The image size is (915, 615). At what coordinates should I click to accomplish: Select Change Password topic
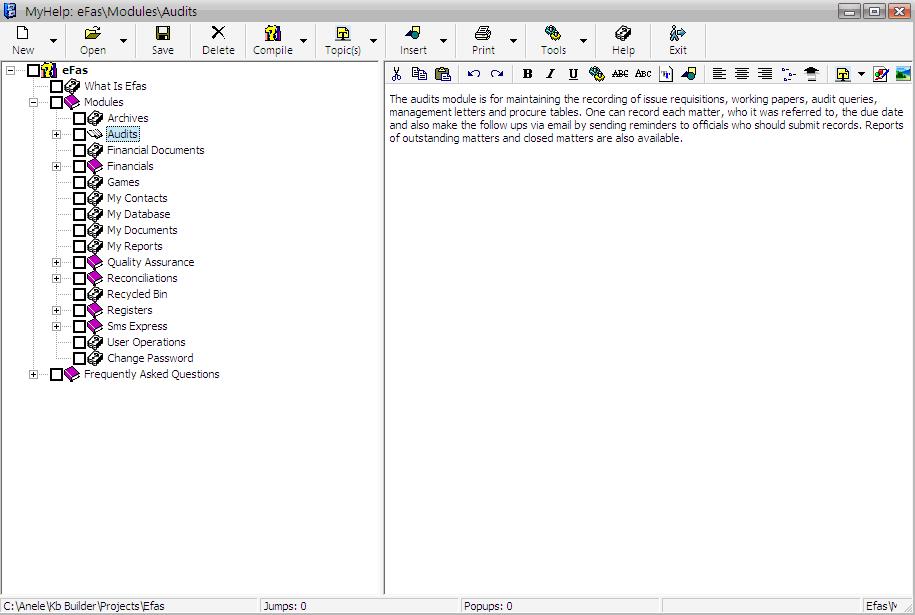(x=150, y=358)
